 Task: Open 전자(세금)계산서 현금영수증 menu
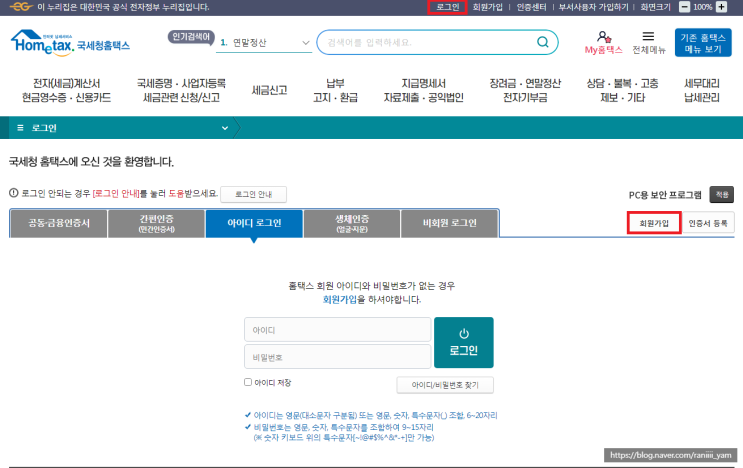(x=66, y=90)
